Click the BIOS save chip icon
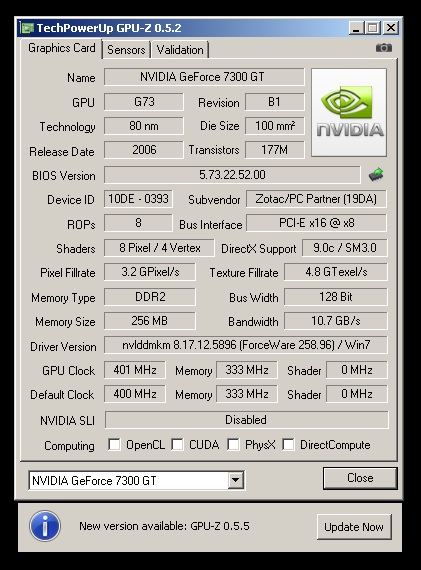Viewport: 421px width, 570px height. point(376,175)
